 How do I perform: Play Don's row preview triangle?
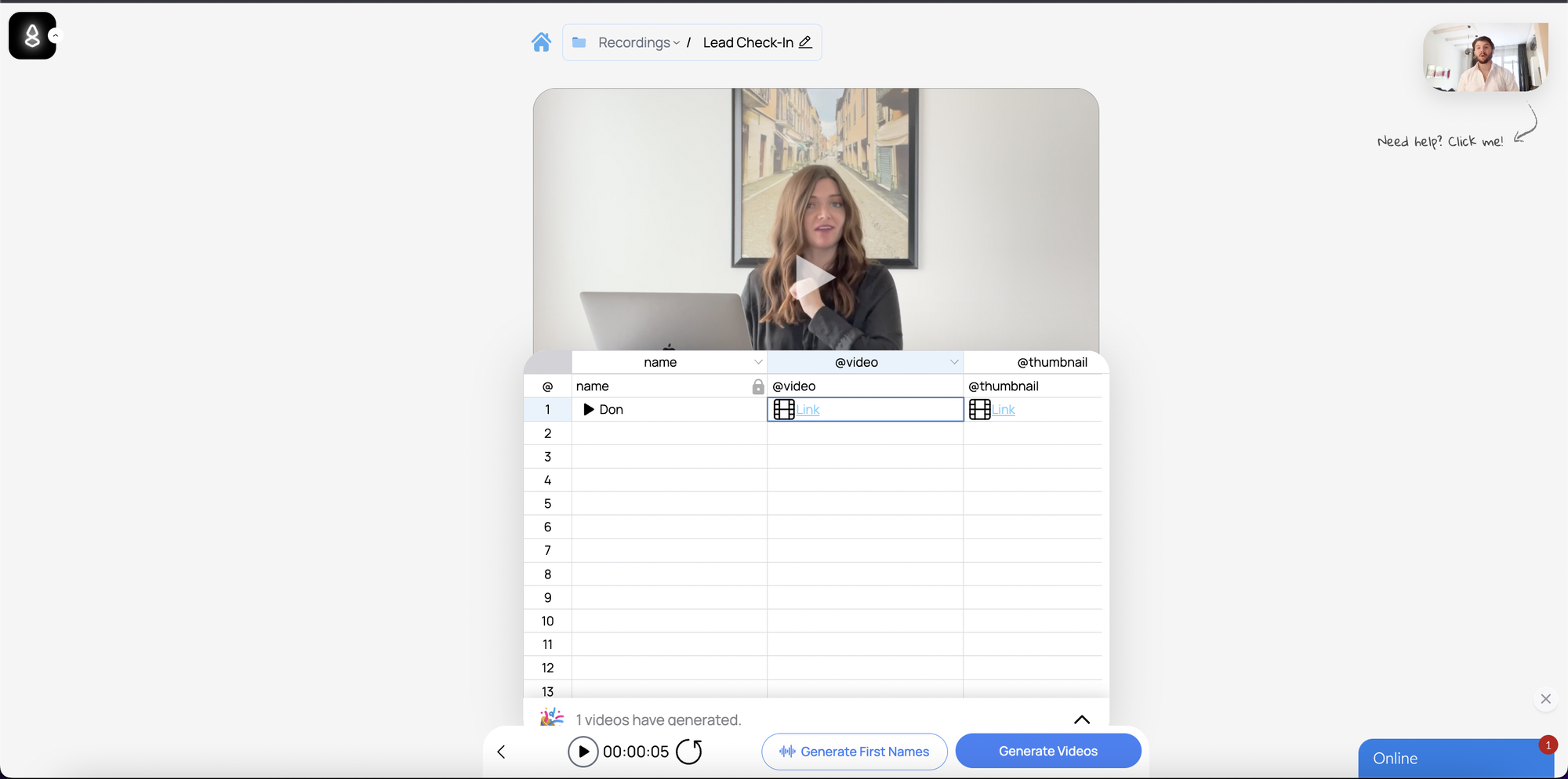coord(589,409)
